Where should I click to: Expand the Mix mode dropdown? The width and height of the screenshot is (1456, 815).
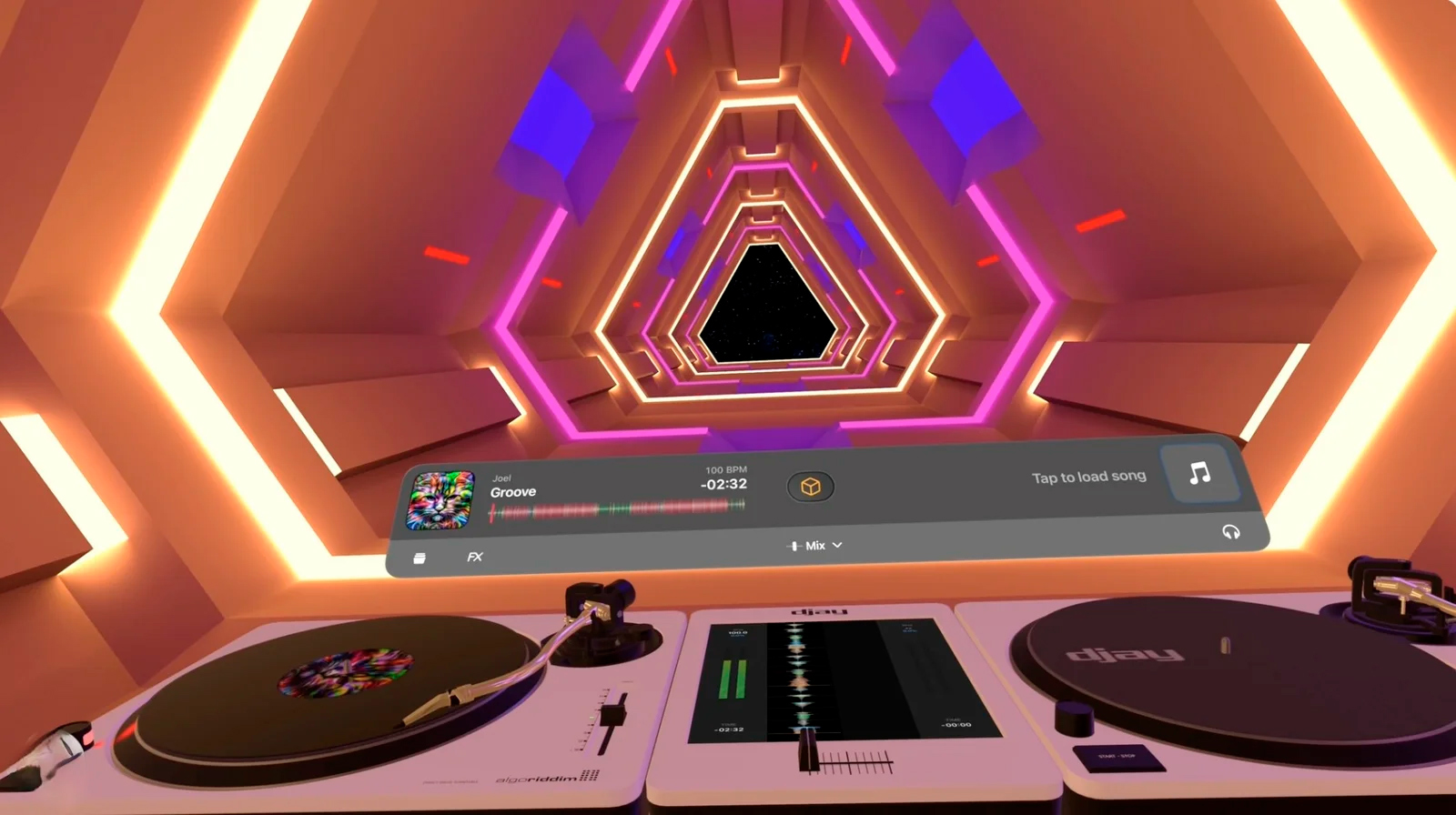pos(814,546)
